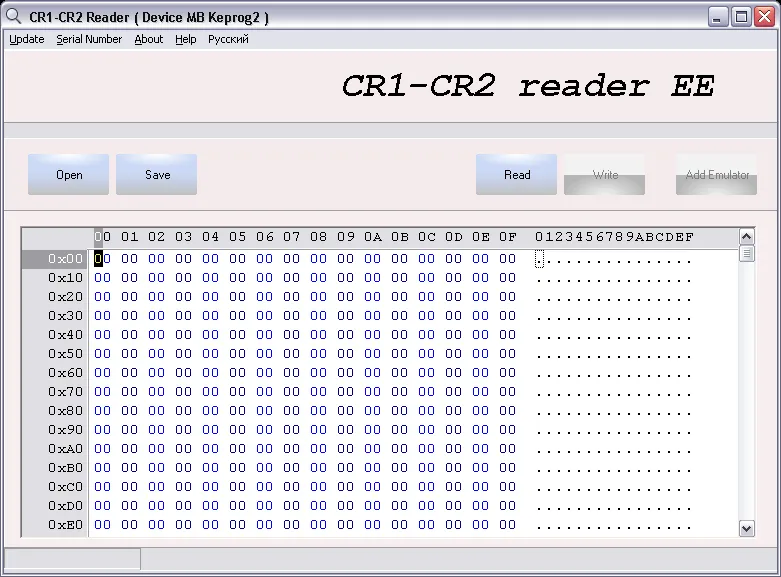Select hex byte in row 0x80 column 04

click(x=210, y=411)
